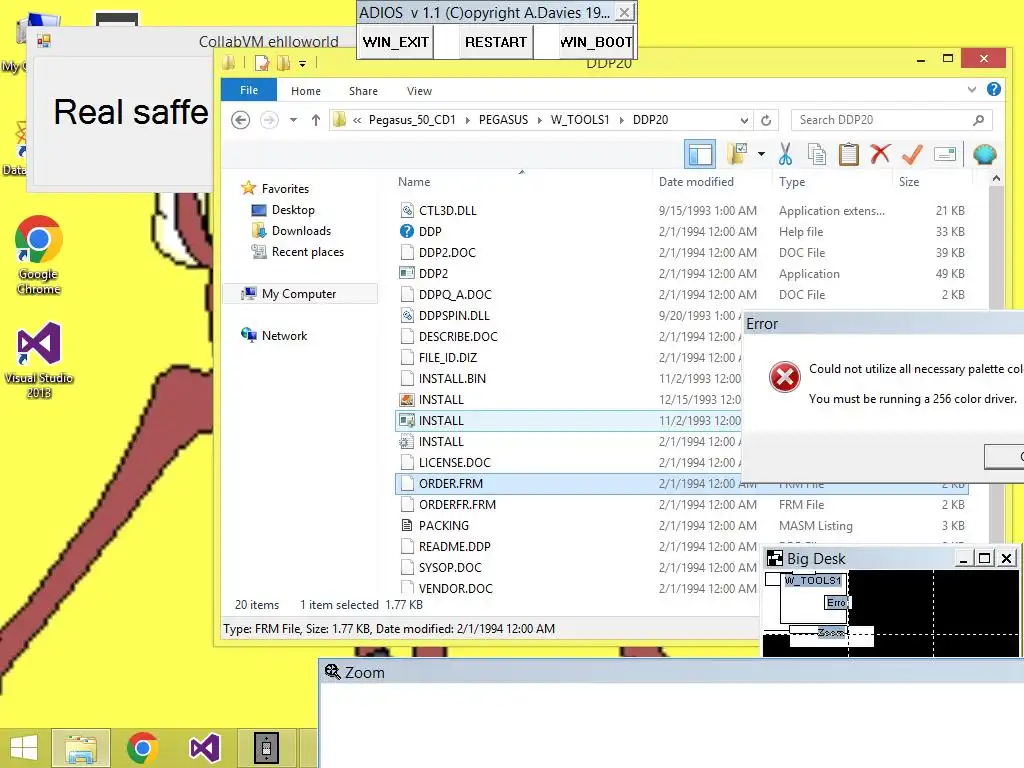Open the recent locations dropdown arrow
Screen dimensions: 1024x768
tap(293, 120)
